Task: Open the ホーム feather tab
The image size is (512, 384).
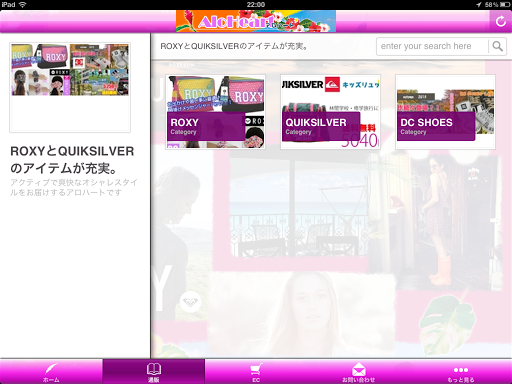Action: pos(51,372)
